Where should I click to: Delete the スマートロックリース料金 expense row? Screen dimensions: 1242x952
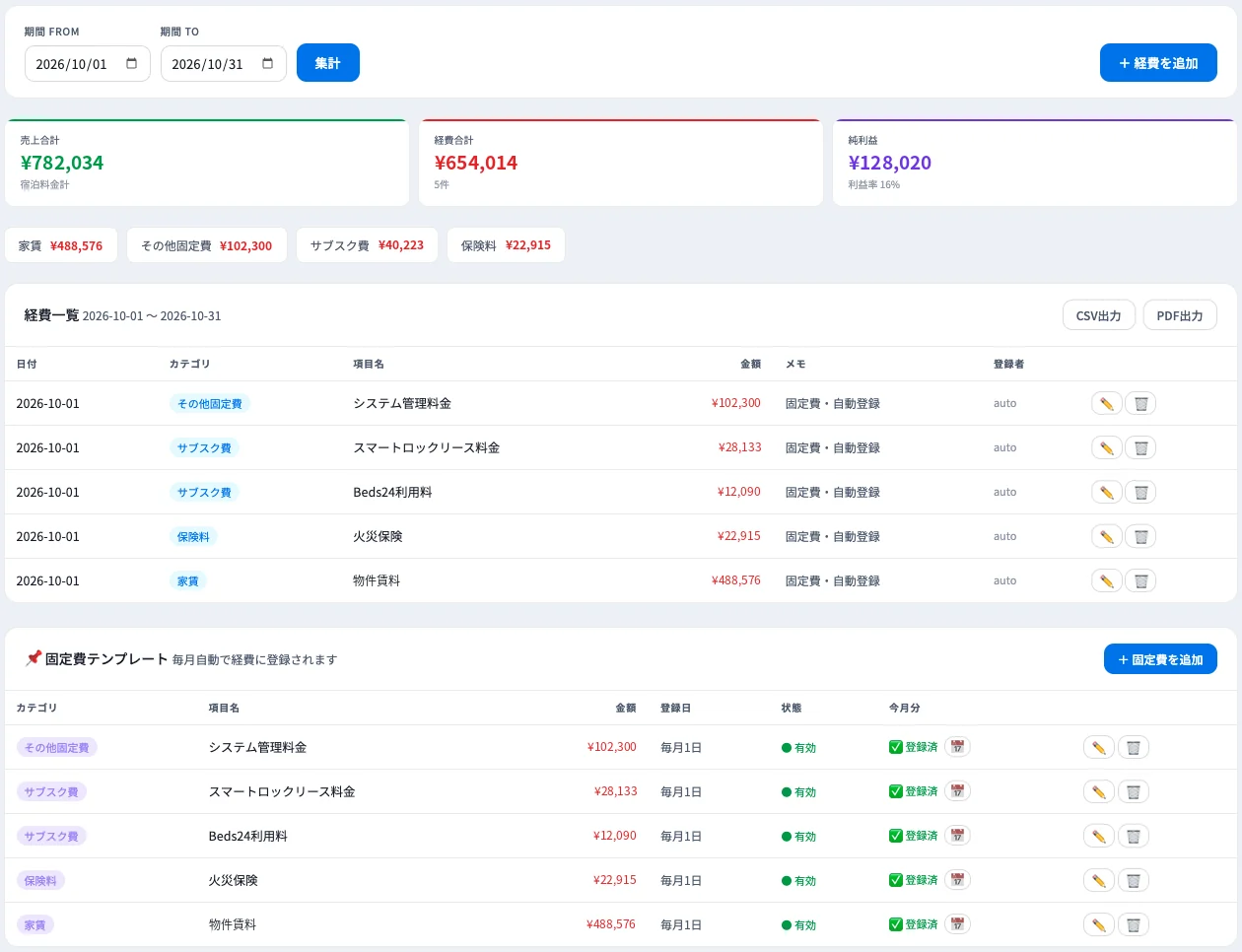[x=1140, y=447]
